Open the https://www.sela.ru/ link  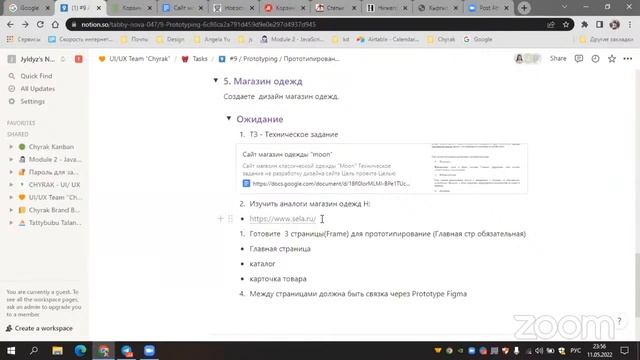click(282, 219)
